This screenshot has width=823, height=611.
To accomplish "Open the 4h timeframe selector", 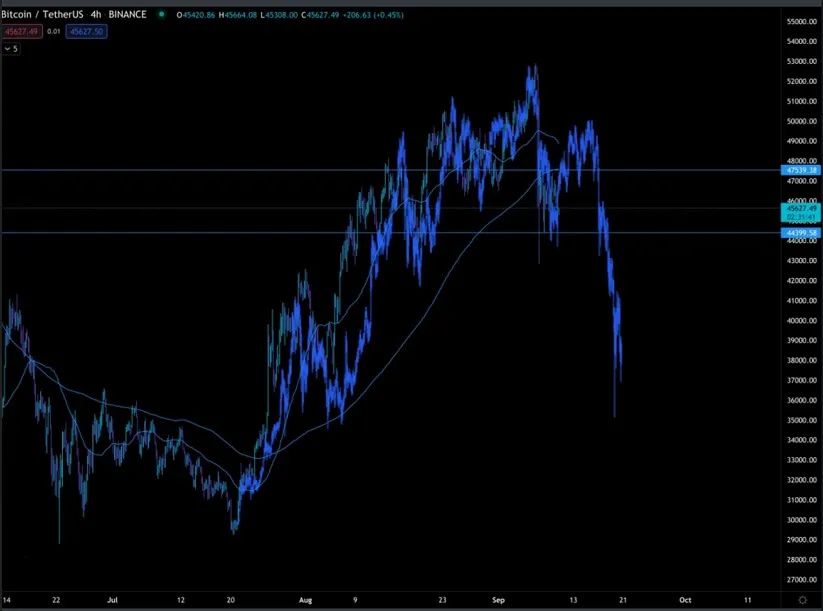I will [93, 14].
